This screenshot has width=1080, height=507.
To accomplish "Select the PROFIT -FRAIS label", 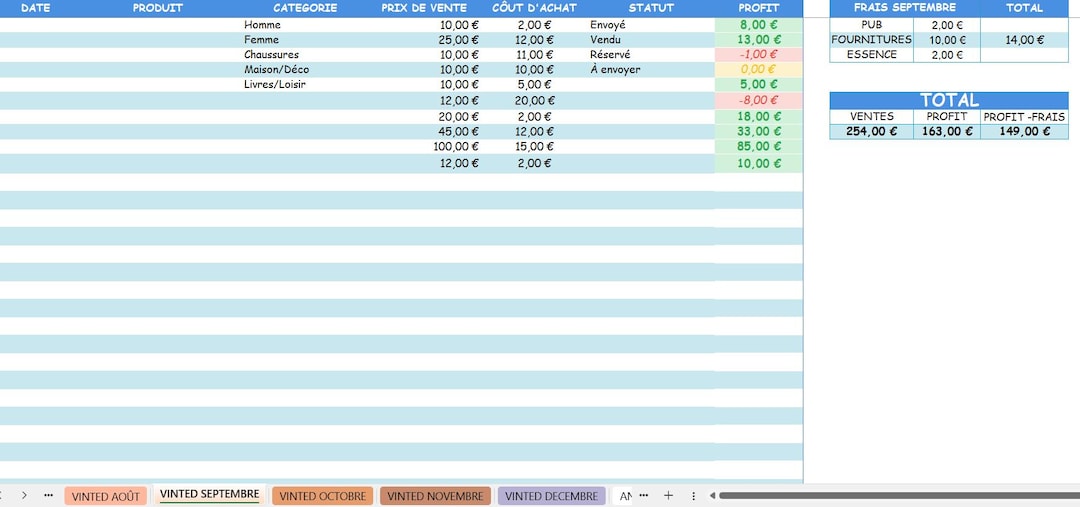I will tap(1024, 117).
